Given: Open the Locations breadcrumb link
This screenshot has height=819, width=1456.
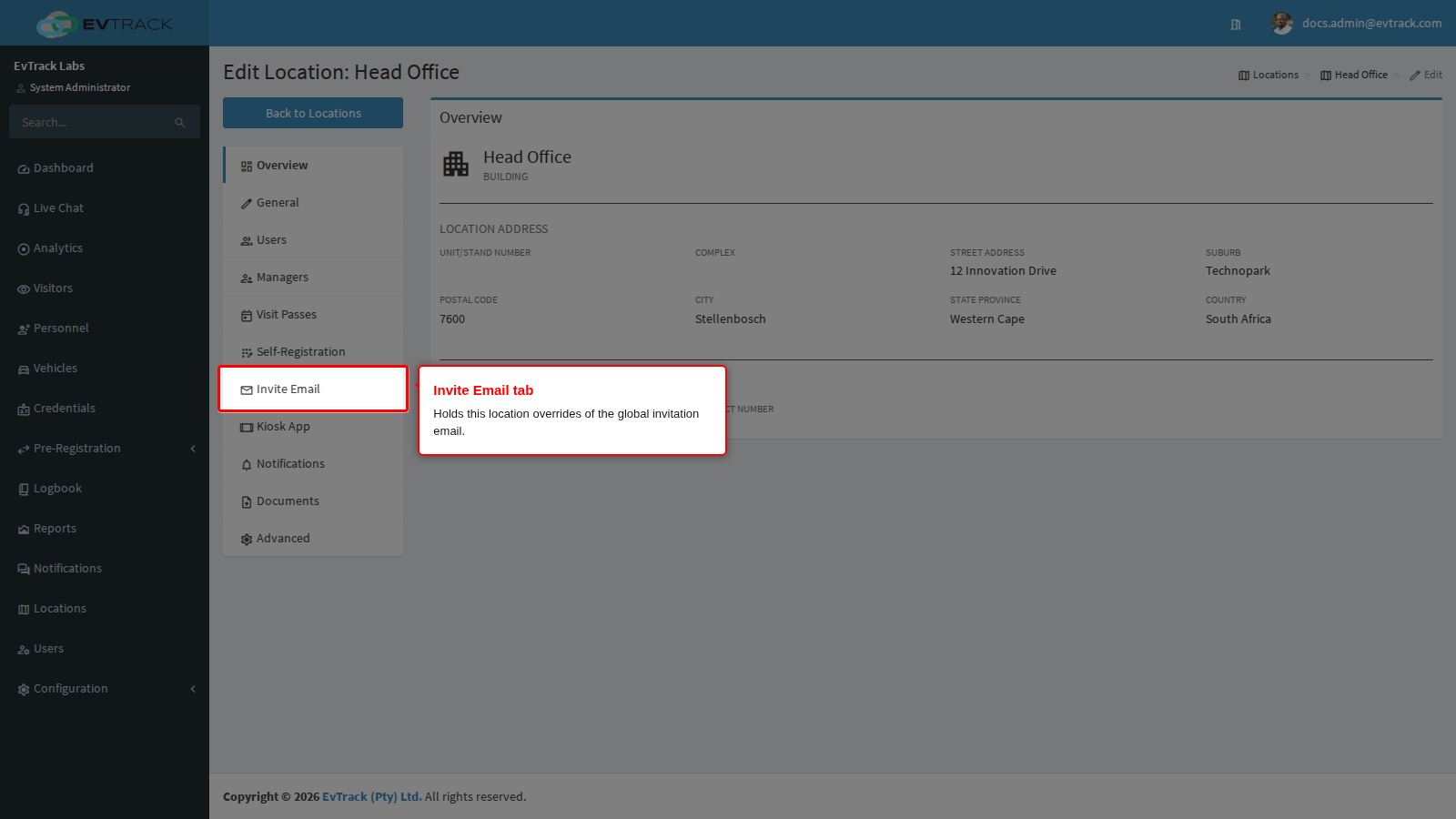Looking at the screenshot, I should (x=1269, y=75).
